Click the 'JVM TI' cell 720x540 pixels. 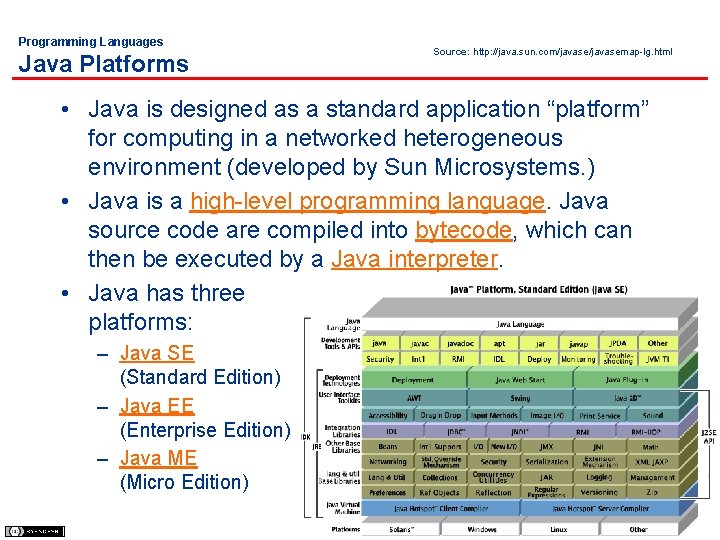click(658, 359)
